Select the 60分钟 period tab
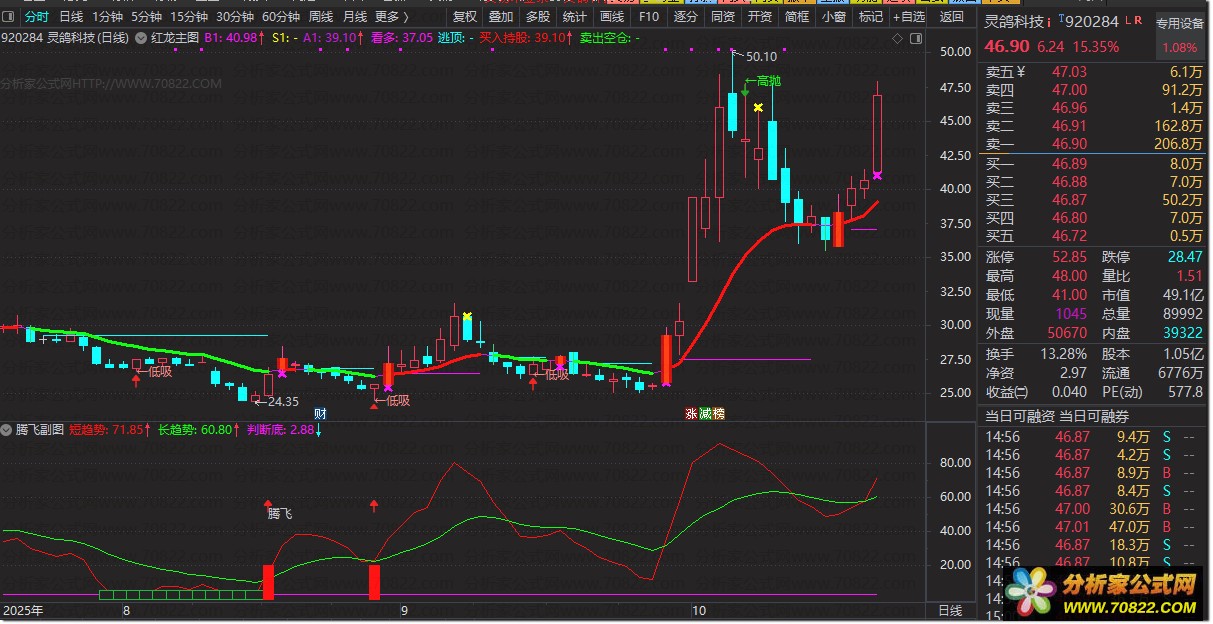This screenshot has width=1213, height=624. point(280,17)
